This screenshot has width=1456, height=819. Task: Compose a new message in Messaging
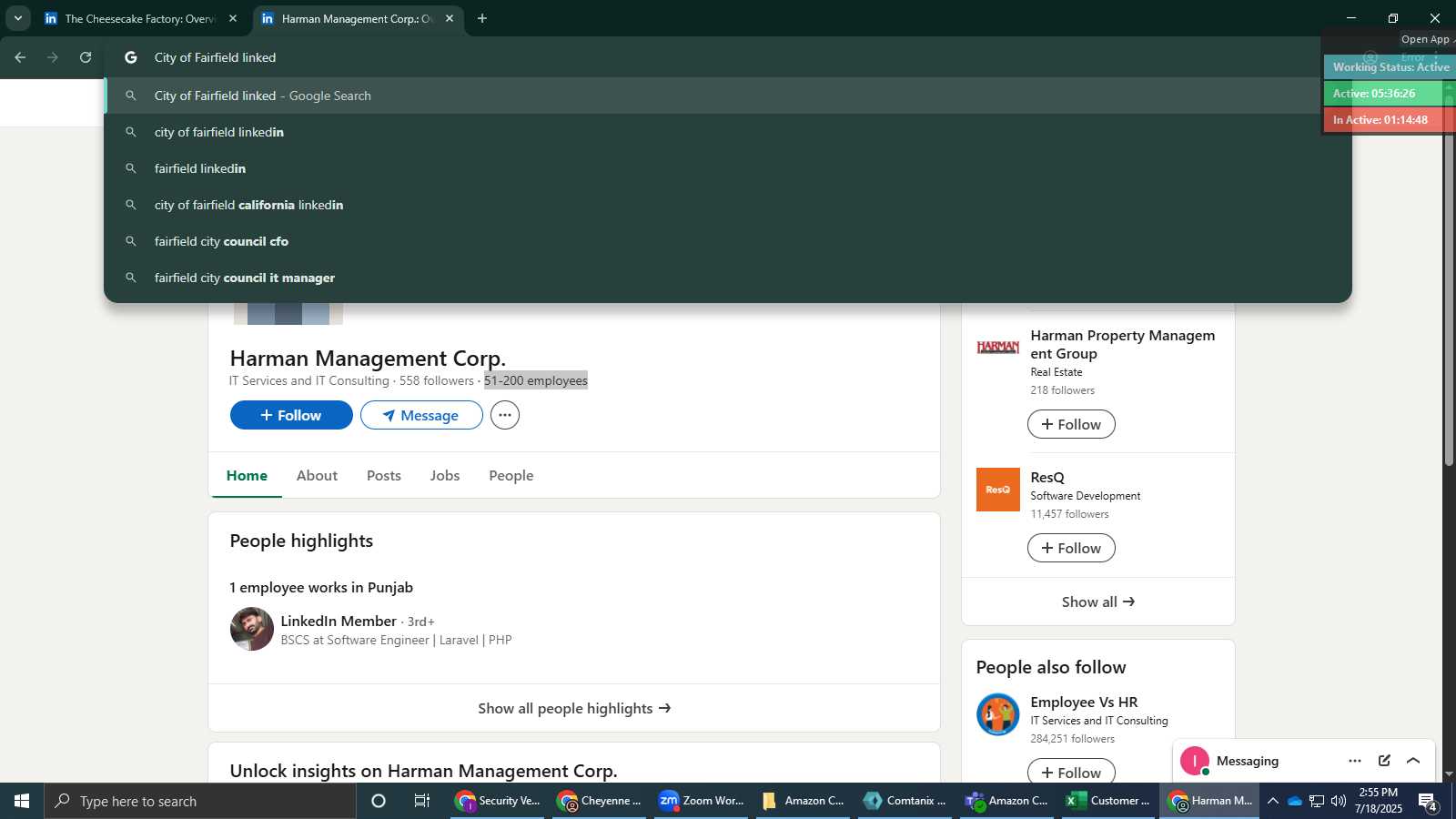click(x=1384, y=761)
